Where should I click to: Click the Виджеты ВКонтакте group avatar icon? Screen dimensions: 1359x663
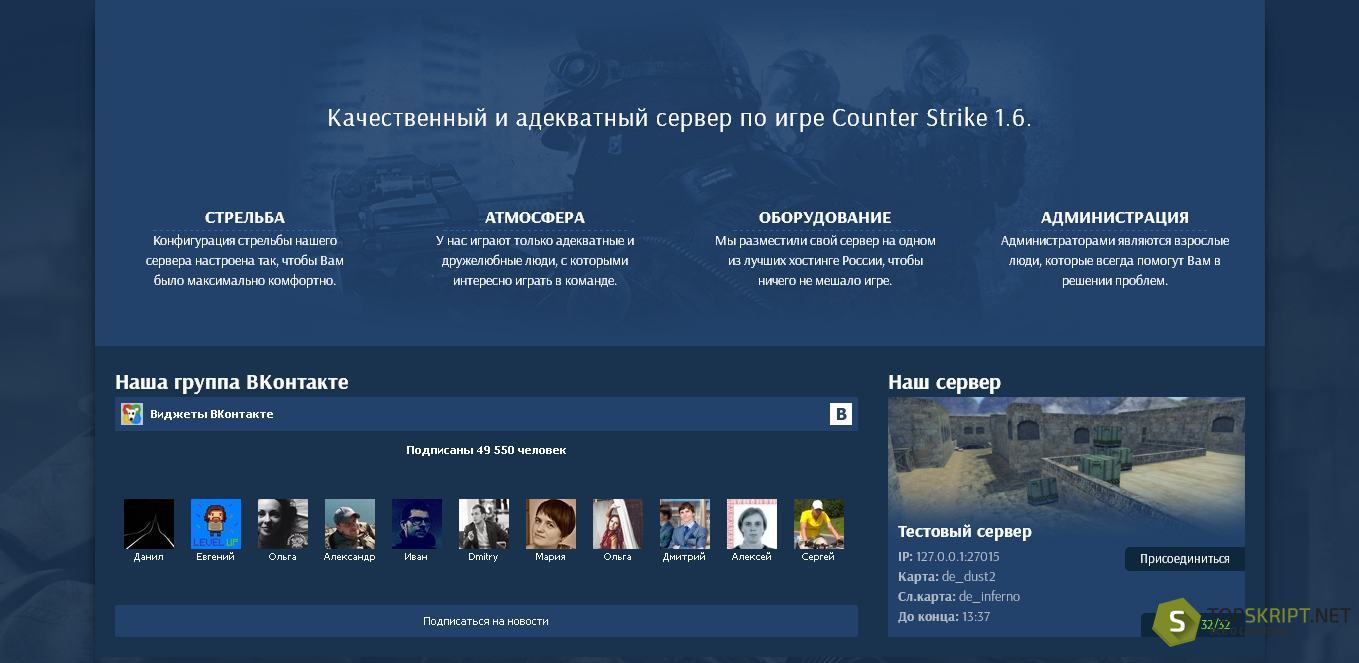(x=132, y=414)
